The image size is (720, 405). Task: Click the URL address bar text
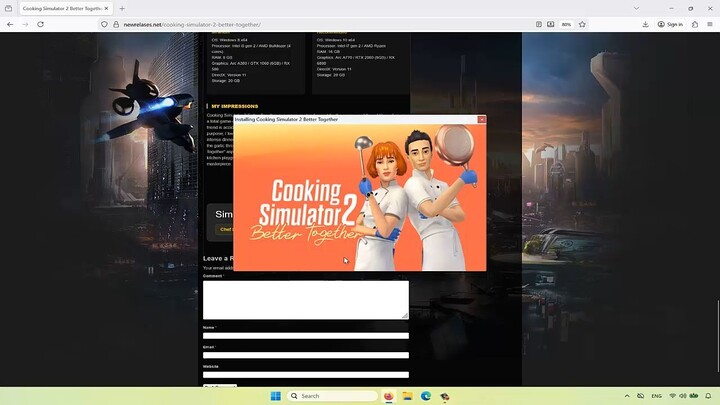(x=192, y=24)
